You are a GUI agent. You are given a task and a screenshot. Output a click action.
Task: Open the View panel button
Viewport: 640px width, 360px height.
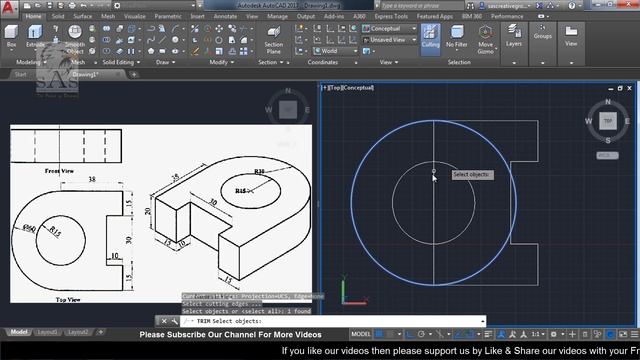point(571,36)
